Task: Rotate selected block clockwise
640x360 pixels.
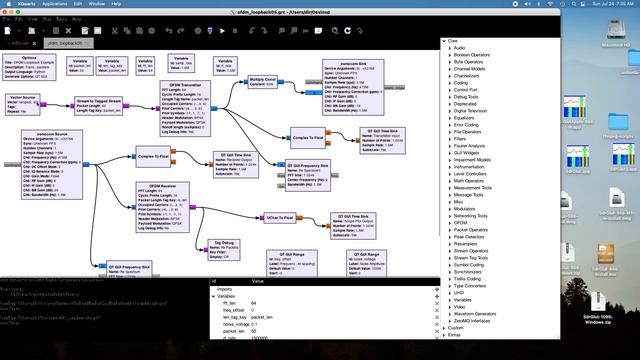Action: pos(264,31)
